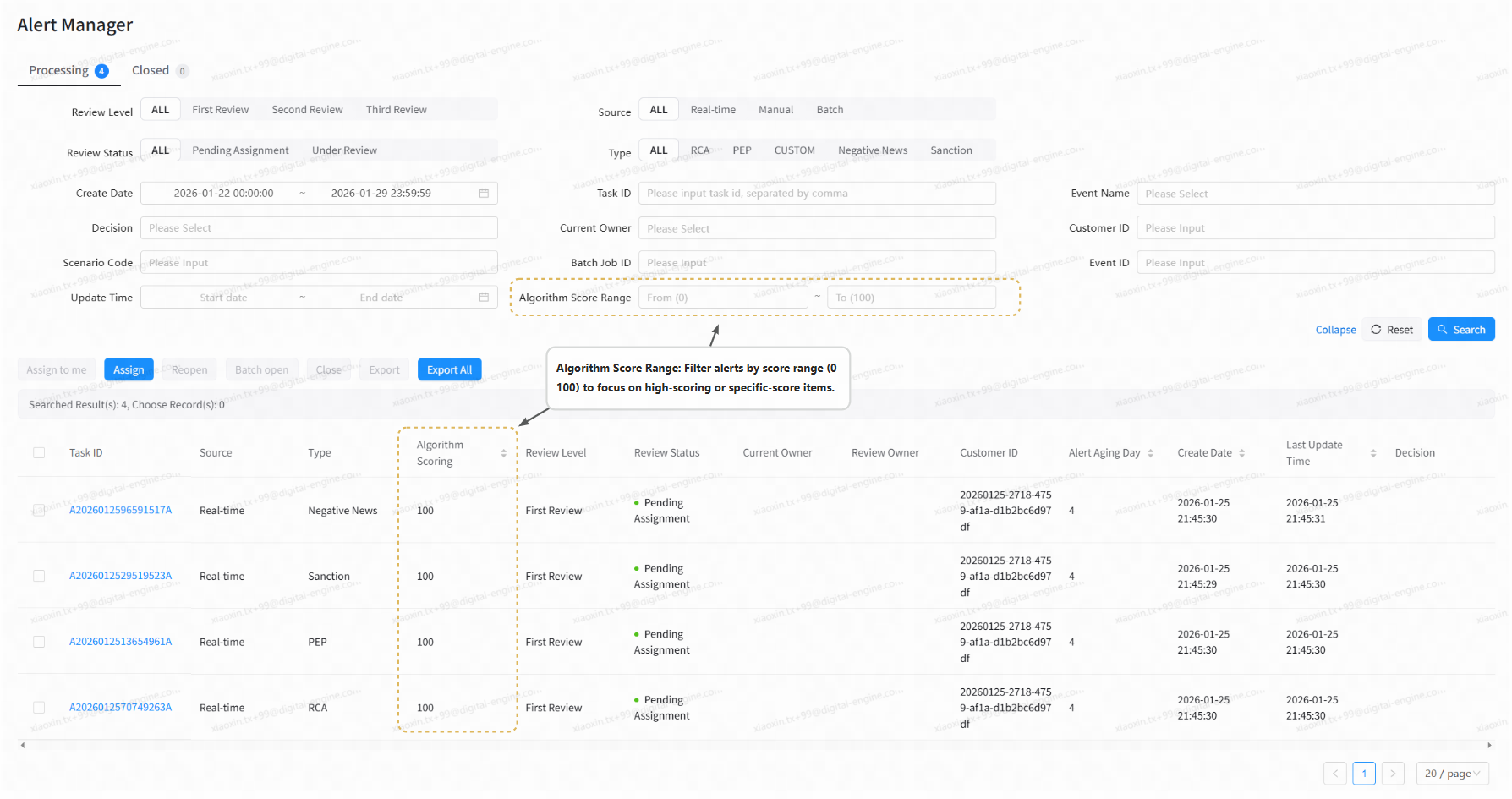Tick the PEP alert row checkbox
The height and width of the screenshot is (799, 1512).
coord(39,642)
